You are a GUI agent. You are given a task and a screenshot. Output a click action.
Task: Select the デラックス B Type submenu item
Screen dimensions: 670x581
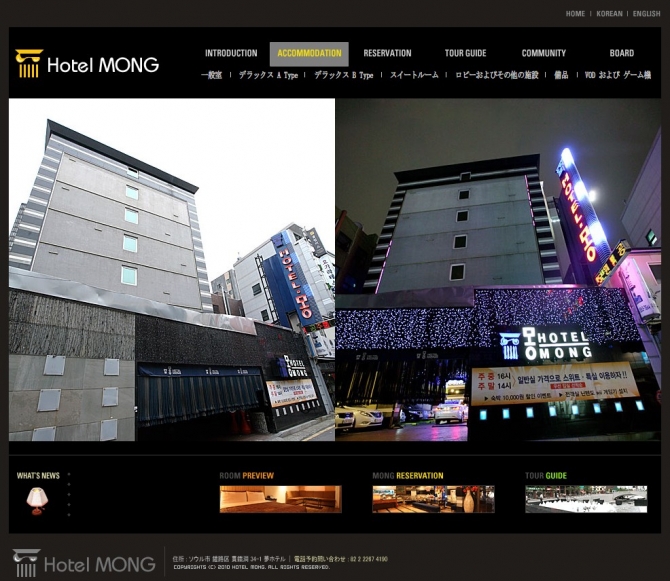pos(344,75)
